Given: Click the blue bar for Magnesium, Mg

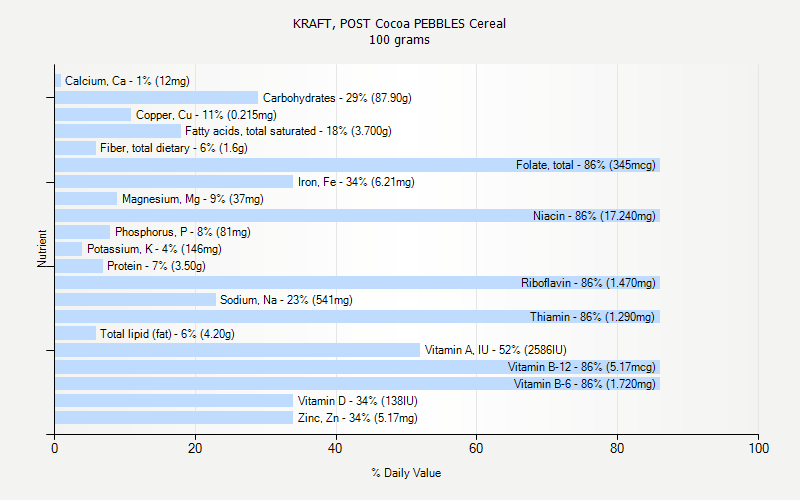Looking at the screenshot, I should tap(86, 199).
